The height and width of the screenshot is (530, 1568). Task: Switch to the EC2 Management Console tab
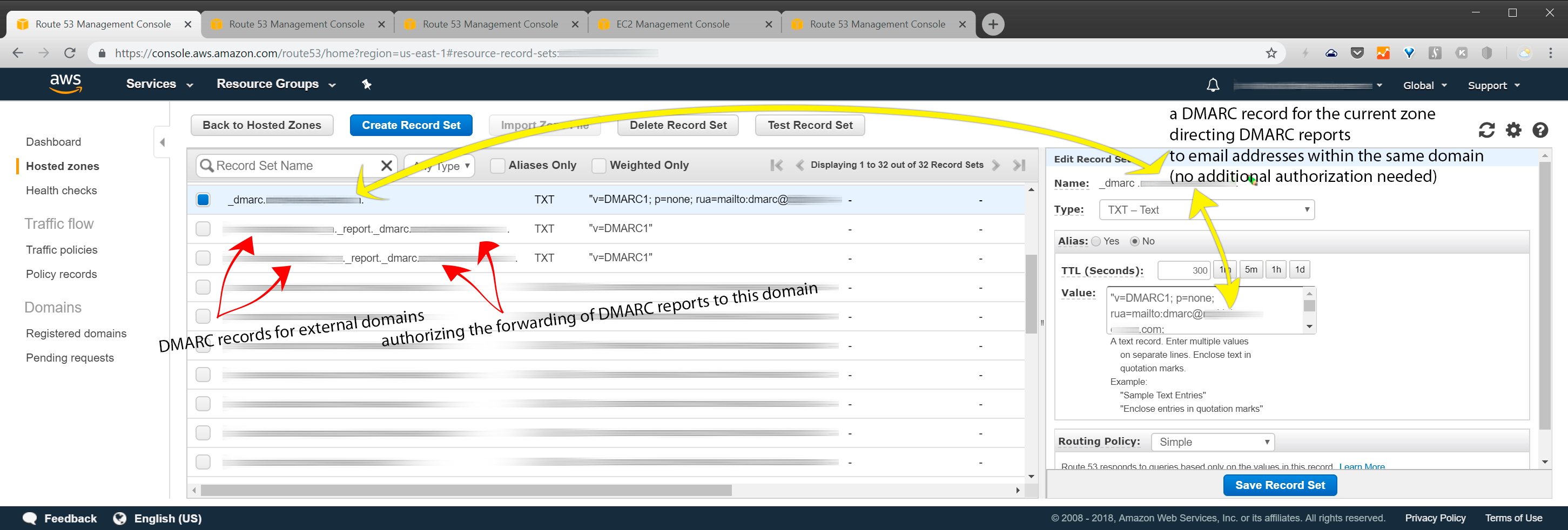coord(672,24)
